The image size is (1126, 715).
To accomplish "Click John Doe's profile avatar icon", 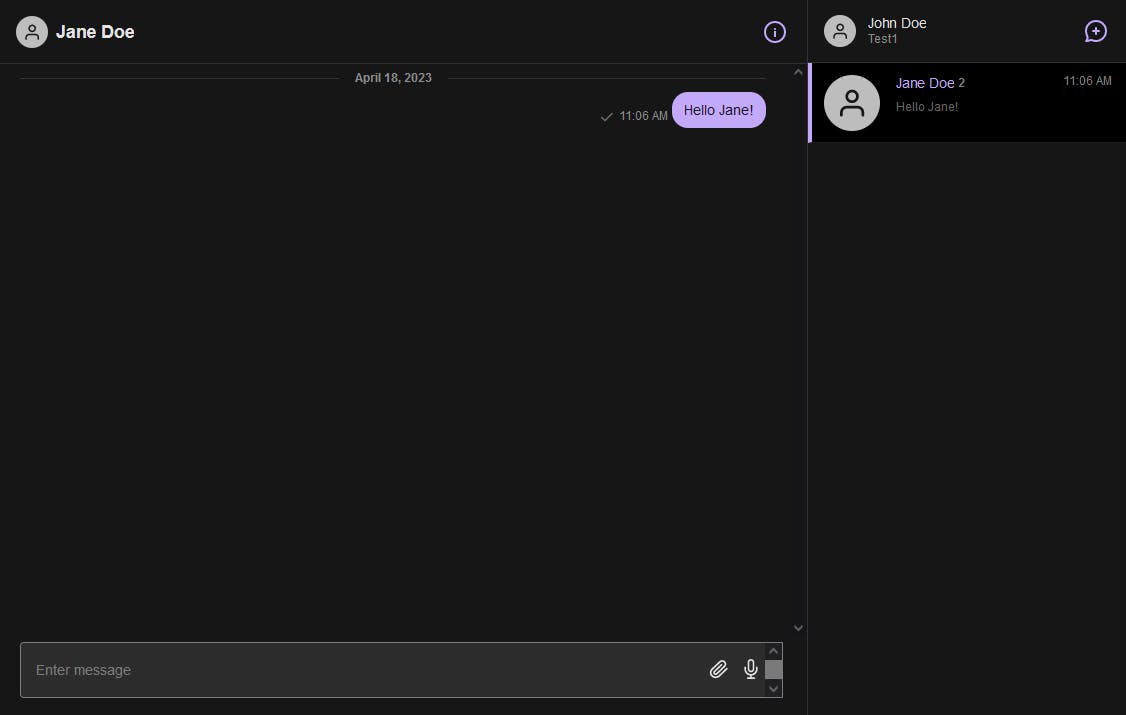I will point(840,31).
